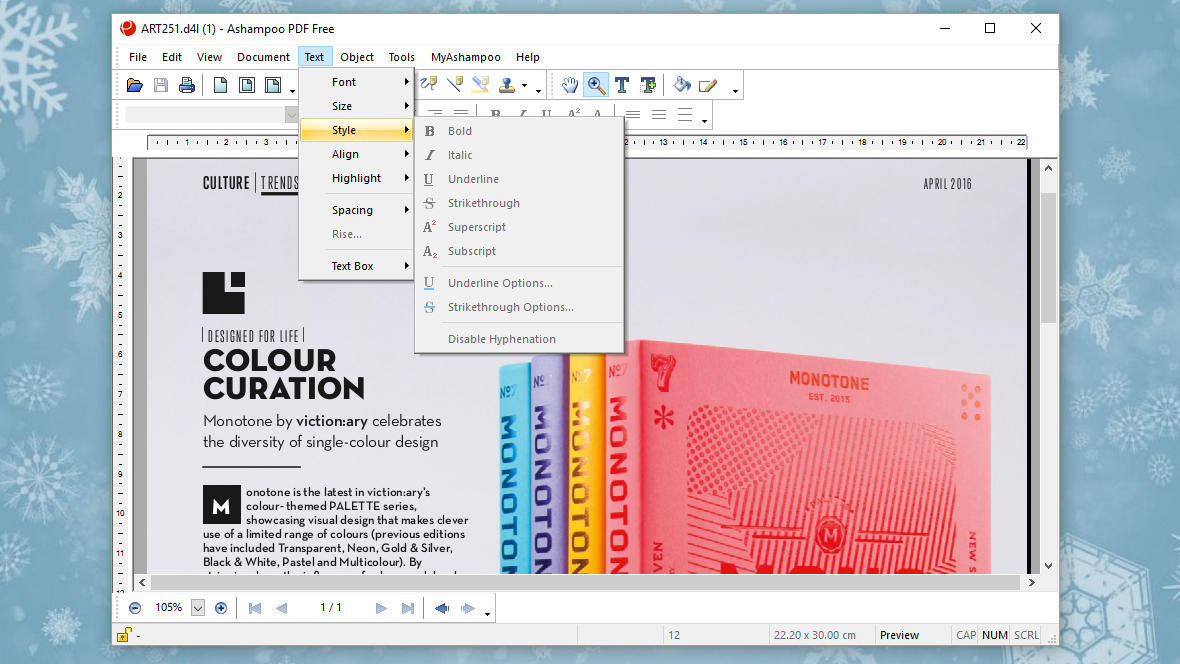This screenshot has height=664, width=1180.
Task: Expand the file toolbar overflow arrow
Action: (x=293, y=91)
